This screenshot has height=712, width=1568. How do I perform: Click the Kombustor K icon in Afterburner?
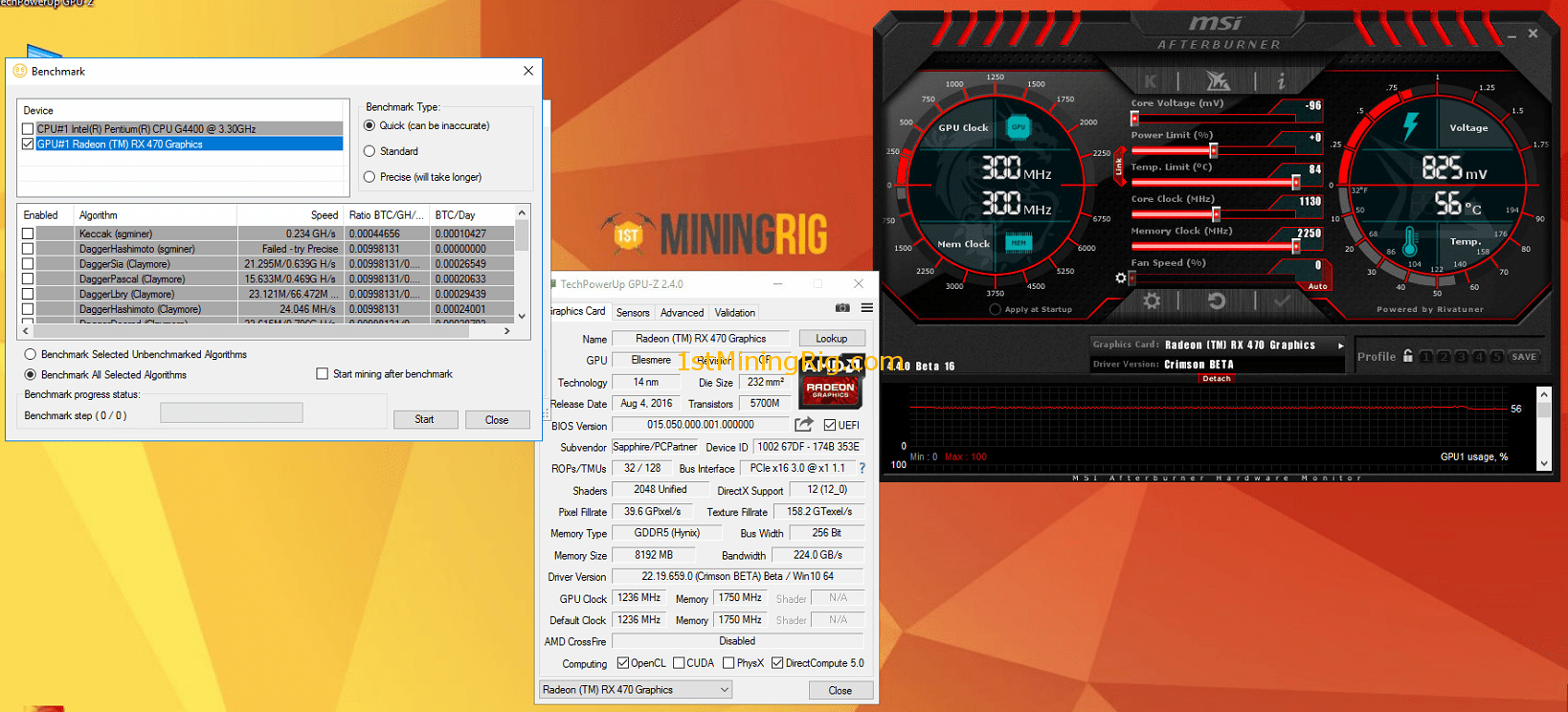[x=1151, y=81]
